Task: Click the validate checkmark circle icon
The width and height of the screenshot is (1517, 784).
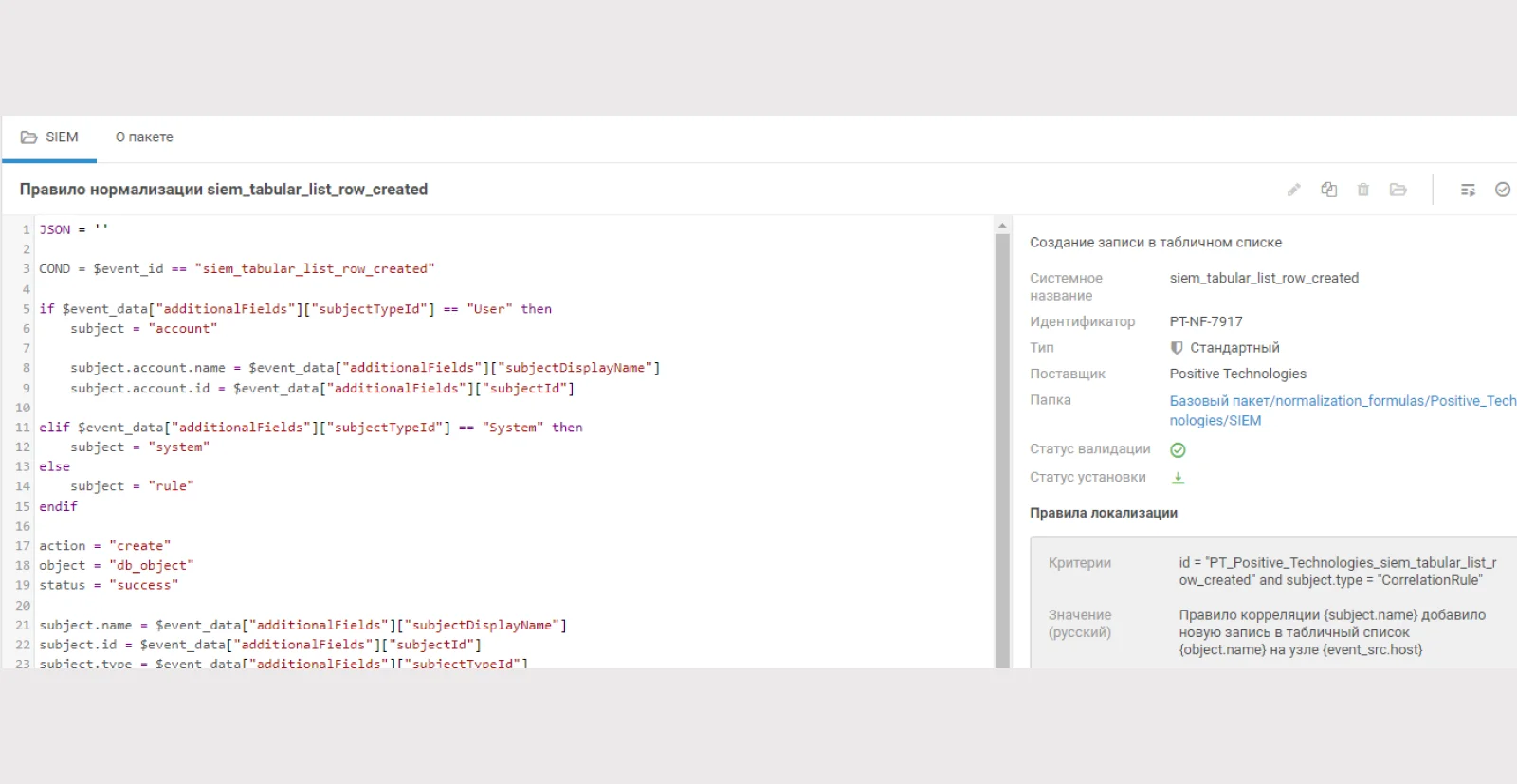Action: tap(1503, 190)
